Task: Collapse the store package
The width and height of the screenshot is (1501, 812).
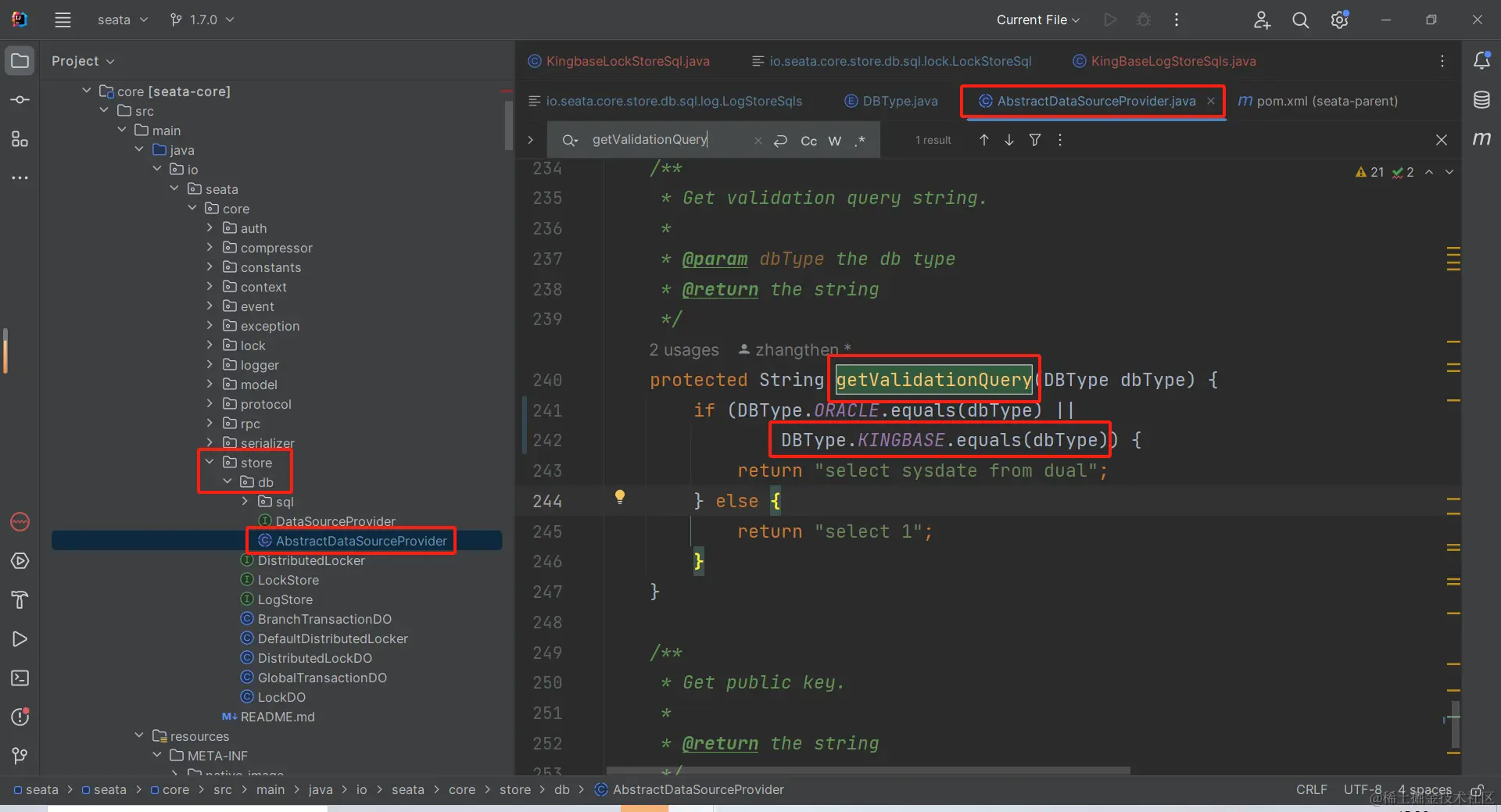Action: tap(210, 462)
